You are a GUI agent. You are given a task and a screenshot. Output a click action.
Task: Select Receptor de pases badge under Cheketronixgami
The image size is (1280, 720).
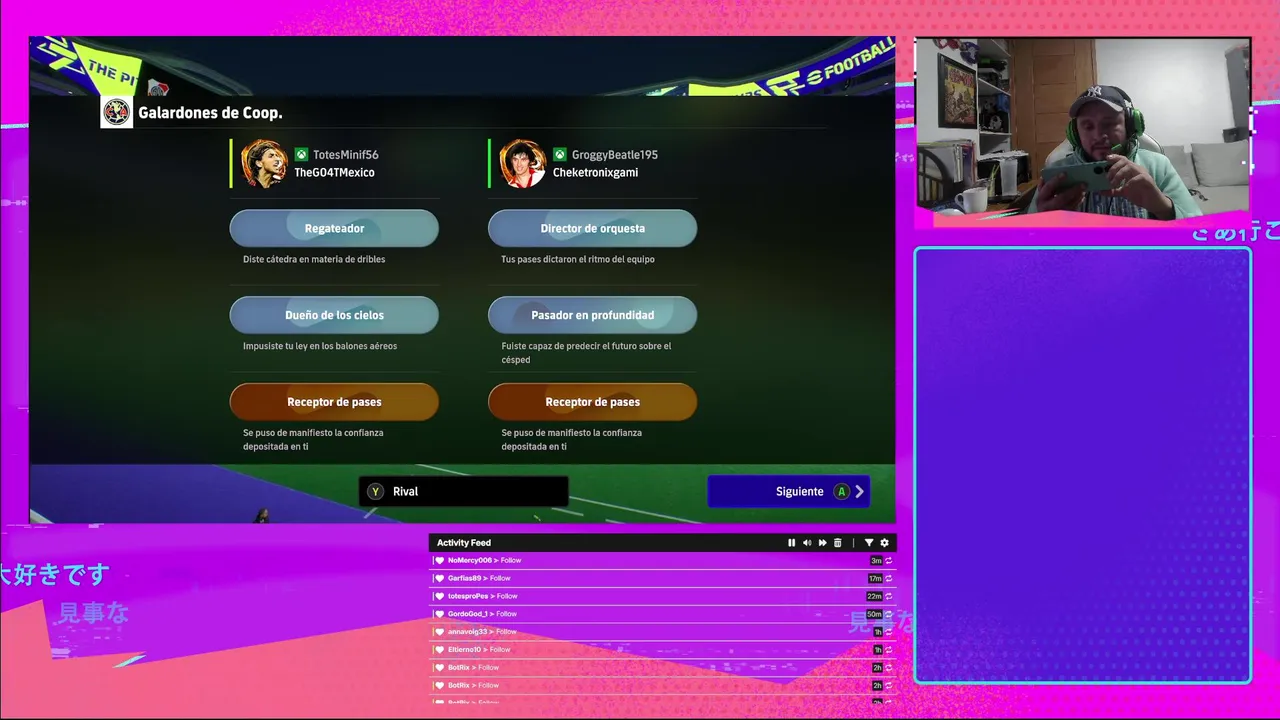pos(592,402)
